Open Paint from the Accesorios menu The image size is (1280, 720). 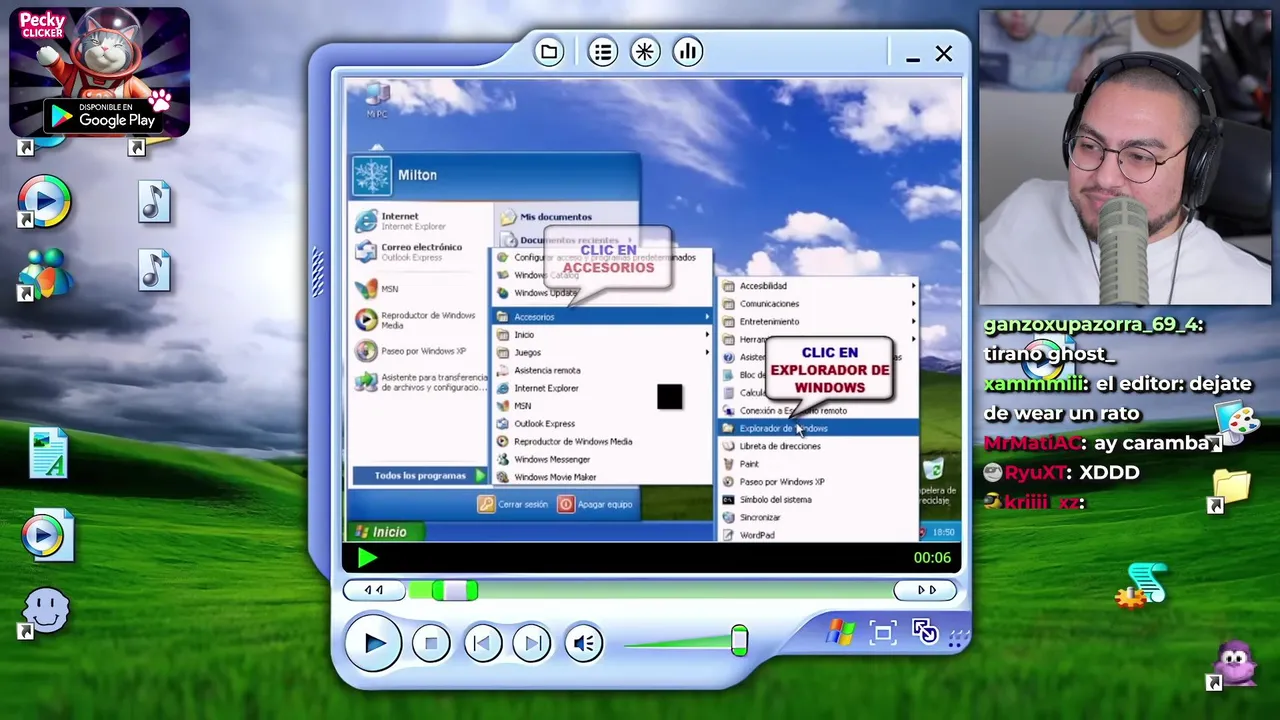[818, 464]
